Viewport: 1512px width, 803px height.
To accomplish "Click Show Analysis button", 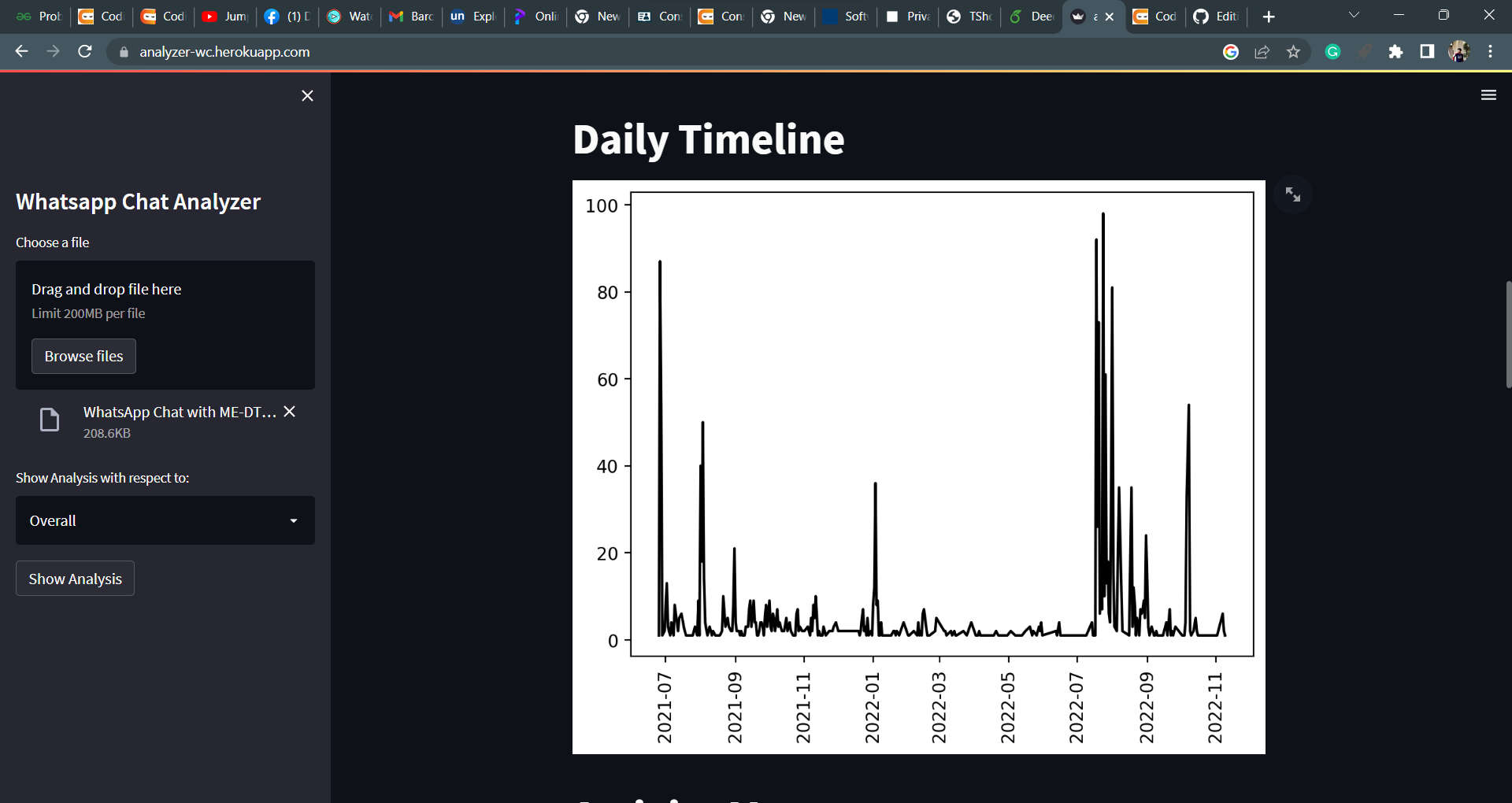I will (75, 579).
